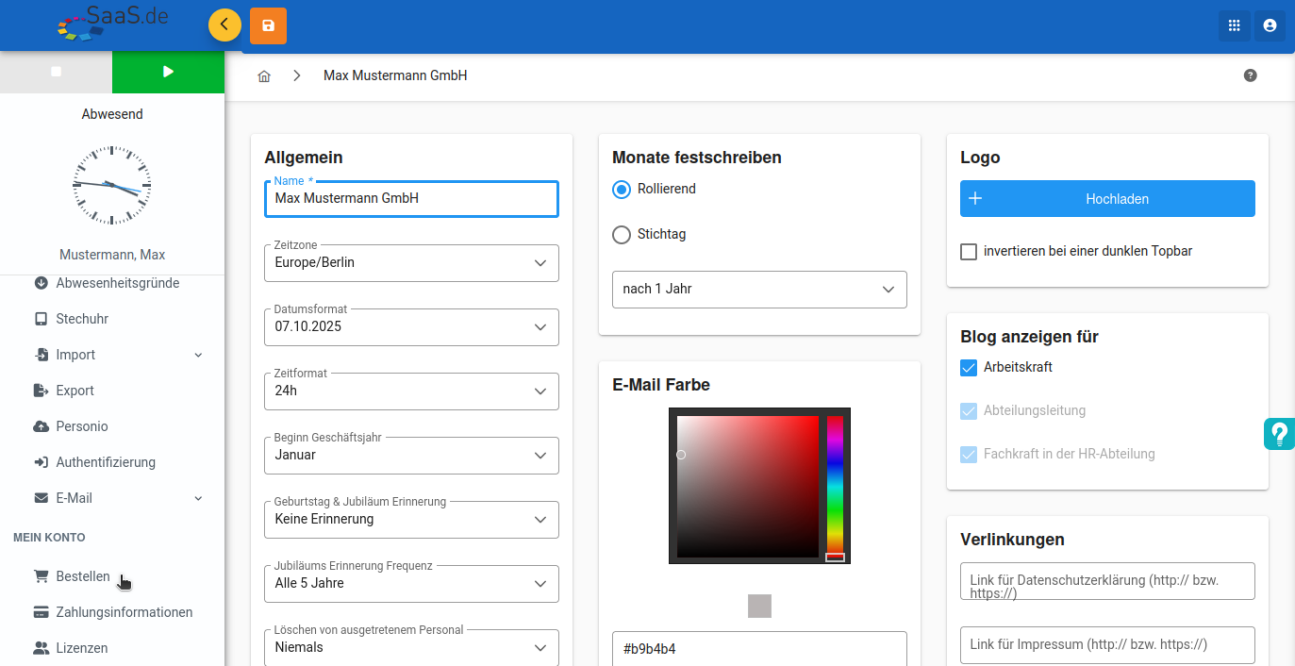
Task: Click the Link für Impressum field
Action: pyautogui.click(x=1107, y=645)
